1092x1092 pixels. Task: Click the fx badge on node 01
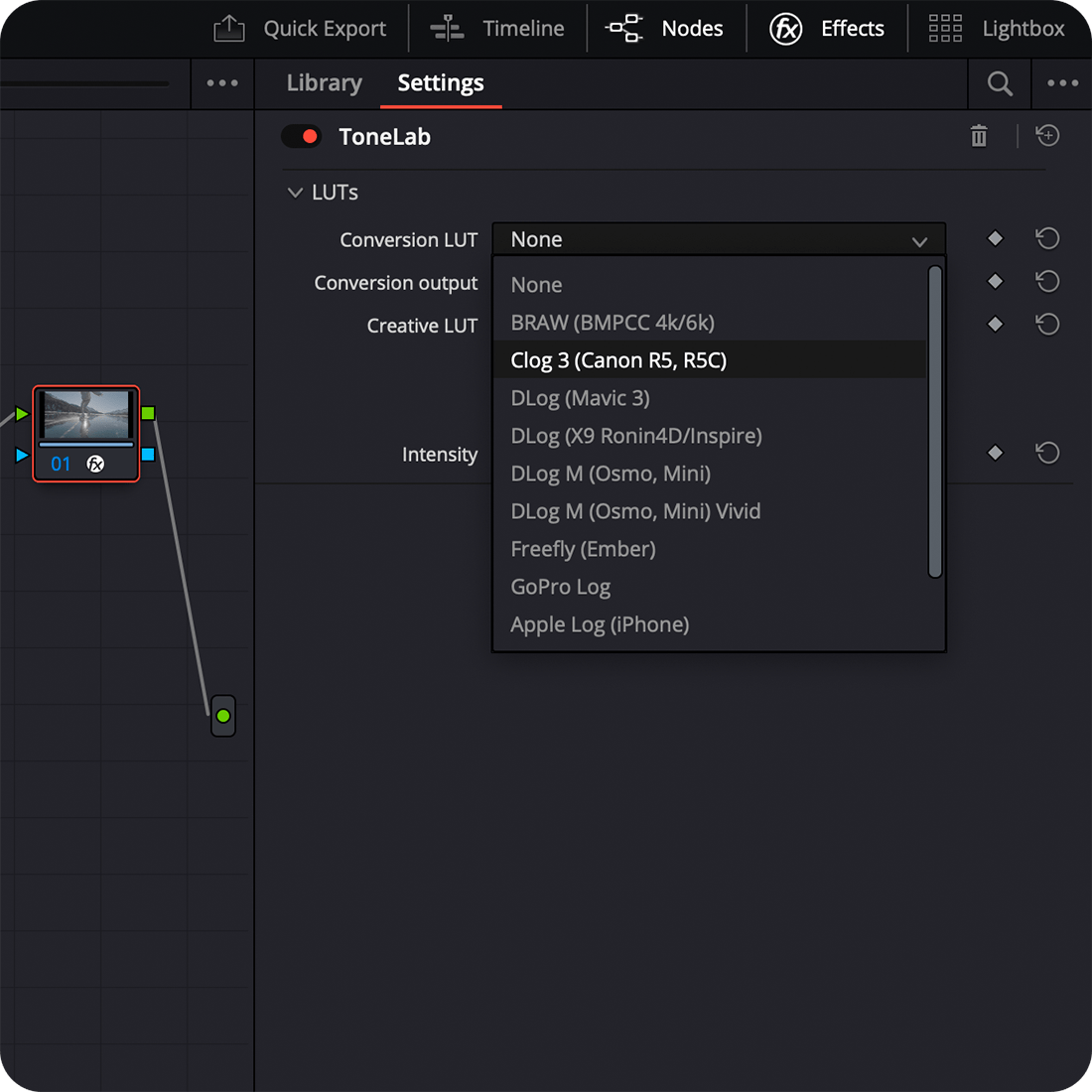(95, 464)
